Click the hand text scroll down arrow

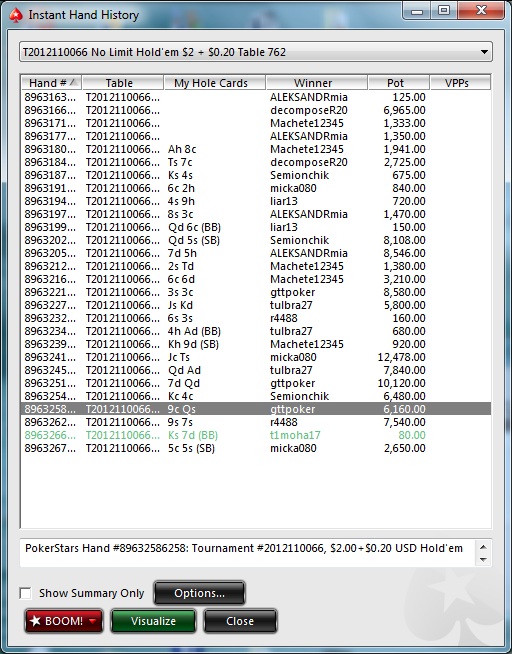[x=483, y=559]
